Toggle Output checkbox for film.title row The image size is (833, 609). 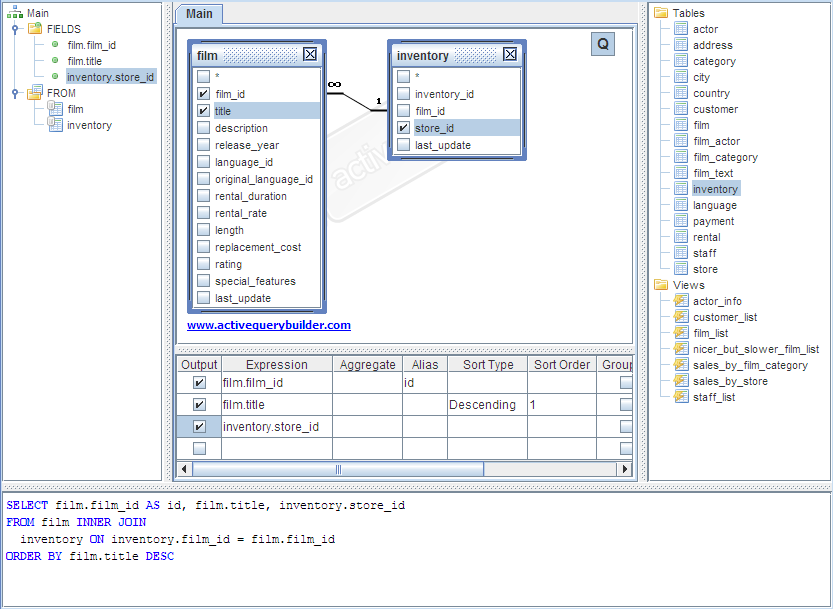199,404
